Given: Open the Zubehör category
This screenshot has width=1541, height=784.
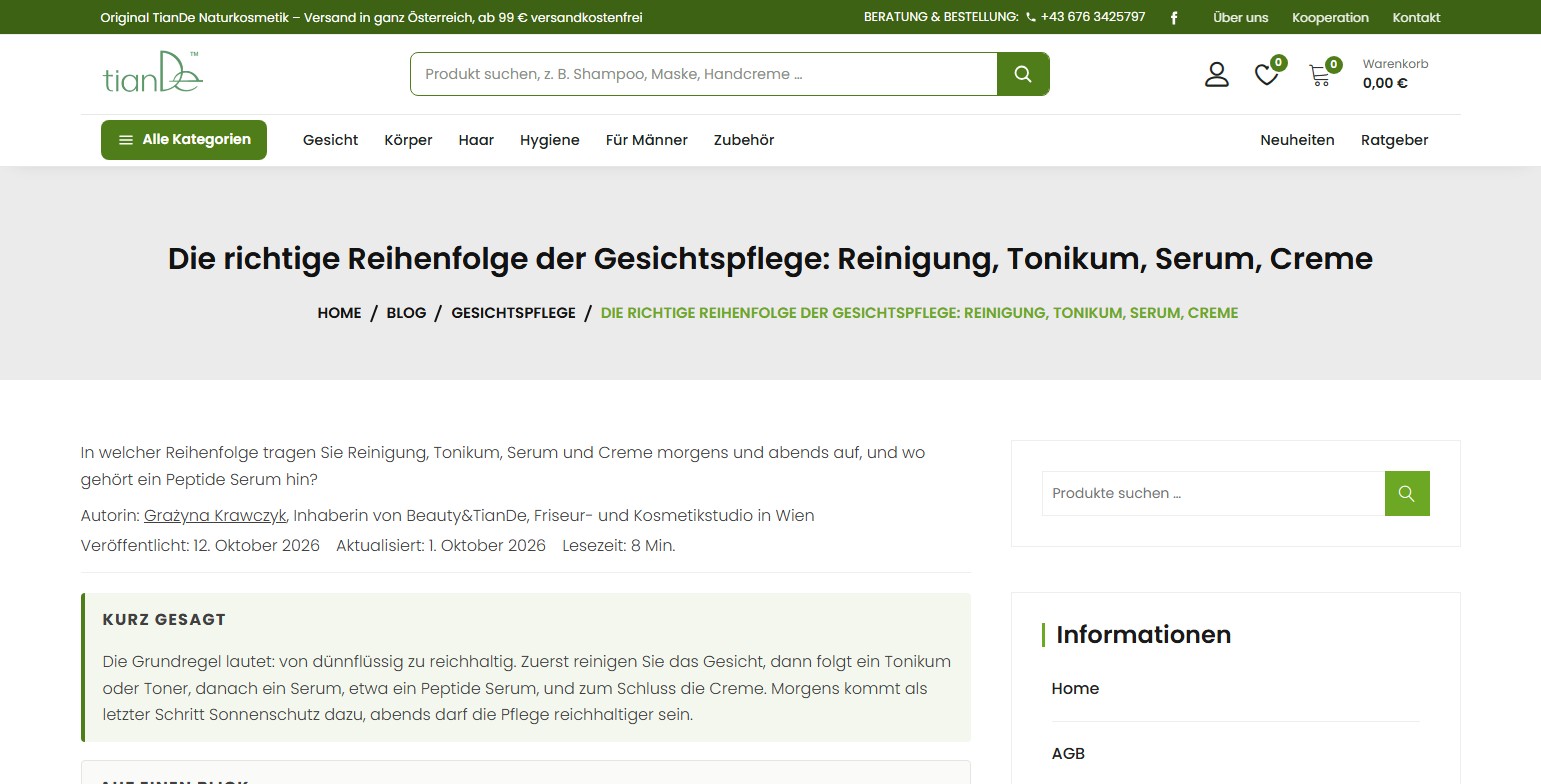Looking at the screenshot, I should (x=744, y=140).
